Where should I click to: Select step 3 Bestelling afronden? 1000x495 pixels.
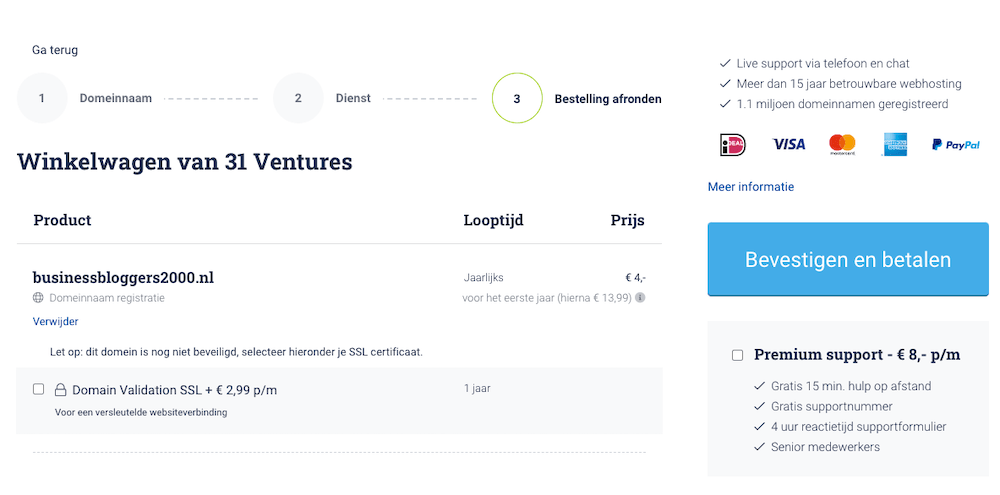[517, 99]
